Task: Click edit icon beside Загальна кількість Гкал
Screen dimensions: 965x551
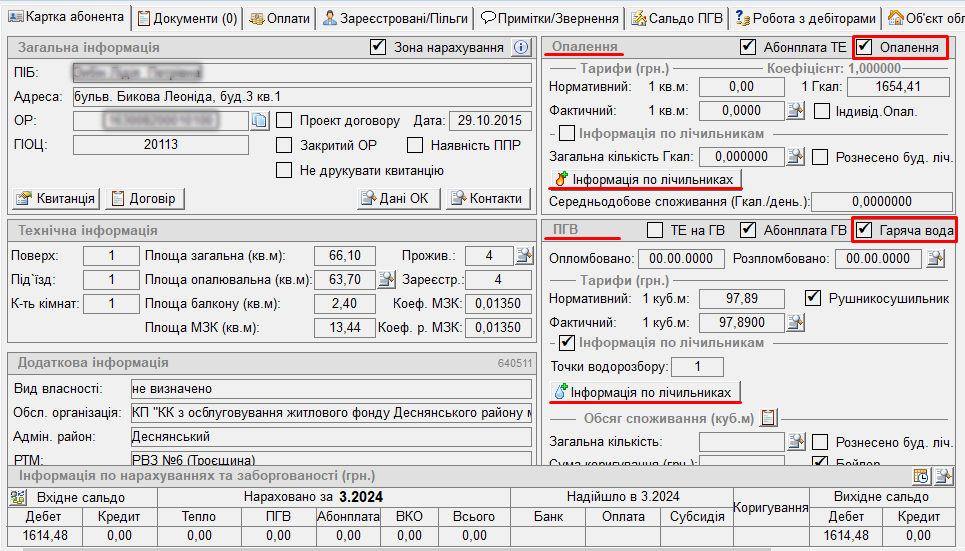Action: pyautogui.click(x=795, y=156)
